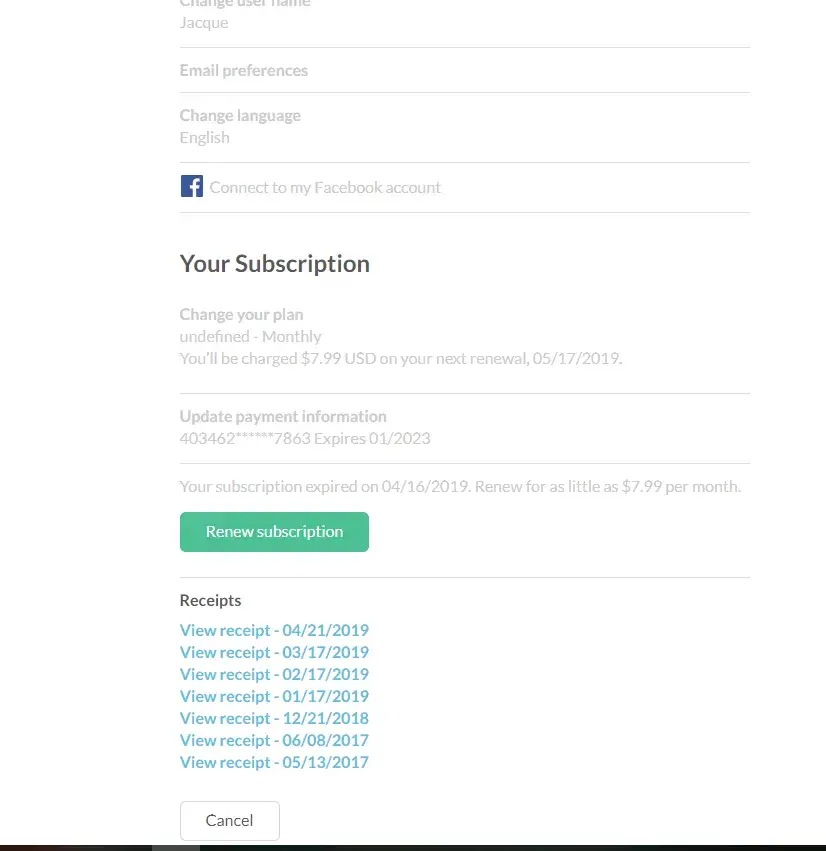The image size is (826, 851).
Task: Click Change your plan option
Action: [x=241, y=314]
